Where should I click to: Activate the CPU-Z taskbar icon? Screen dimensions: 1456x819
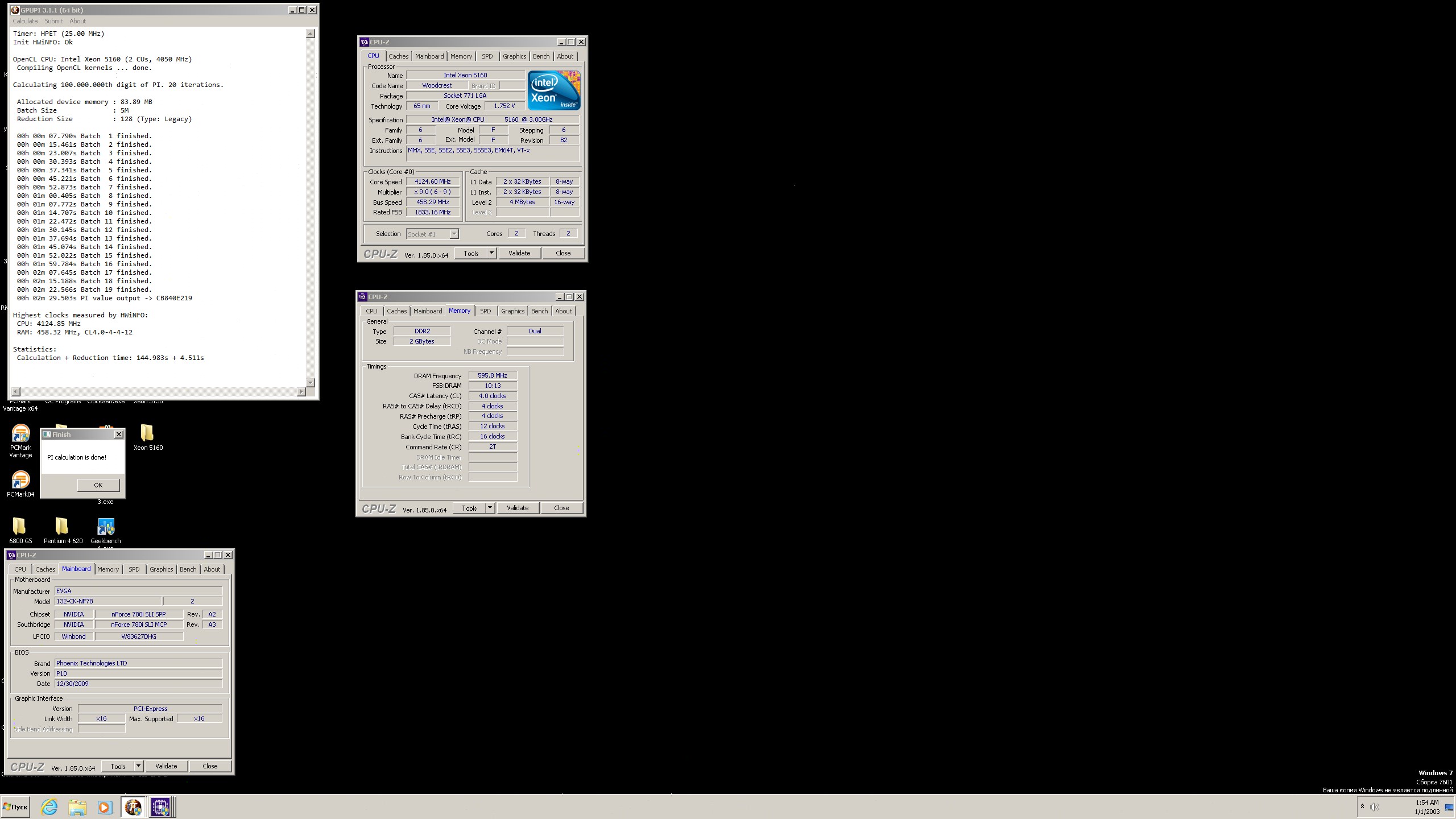(x=160, y=806)
